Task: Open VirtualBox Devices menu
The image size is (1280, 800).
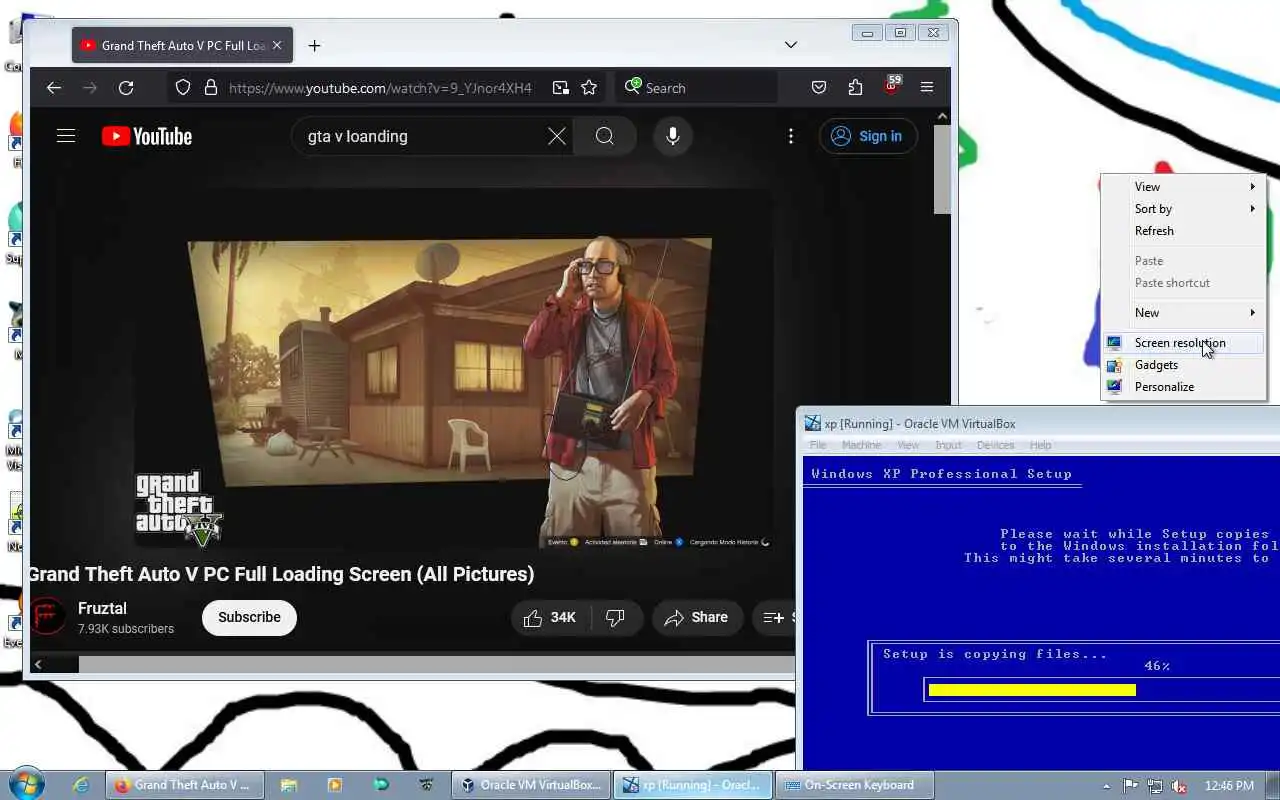Action: pos(995,445)
